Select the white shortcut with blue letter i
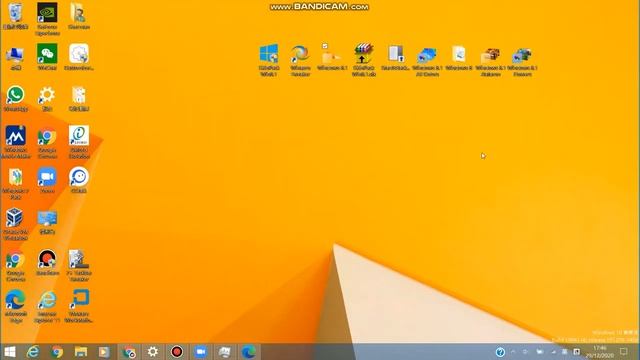Image resolution: width=640 pixels, height=360 pixels. pyautogui.click(x=79, y=136)
